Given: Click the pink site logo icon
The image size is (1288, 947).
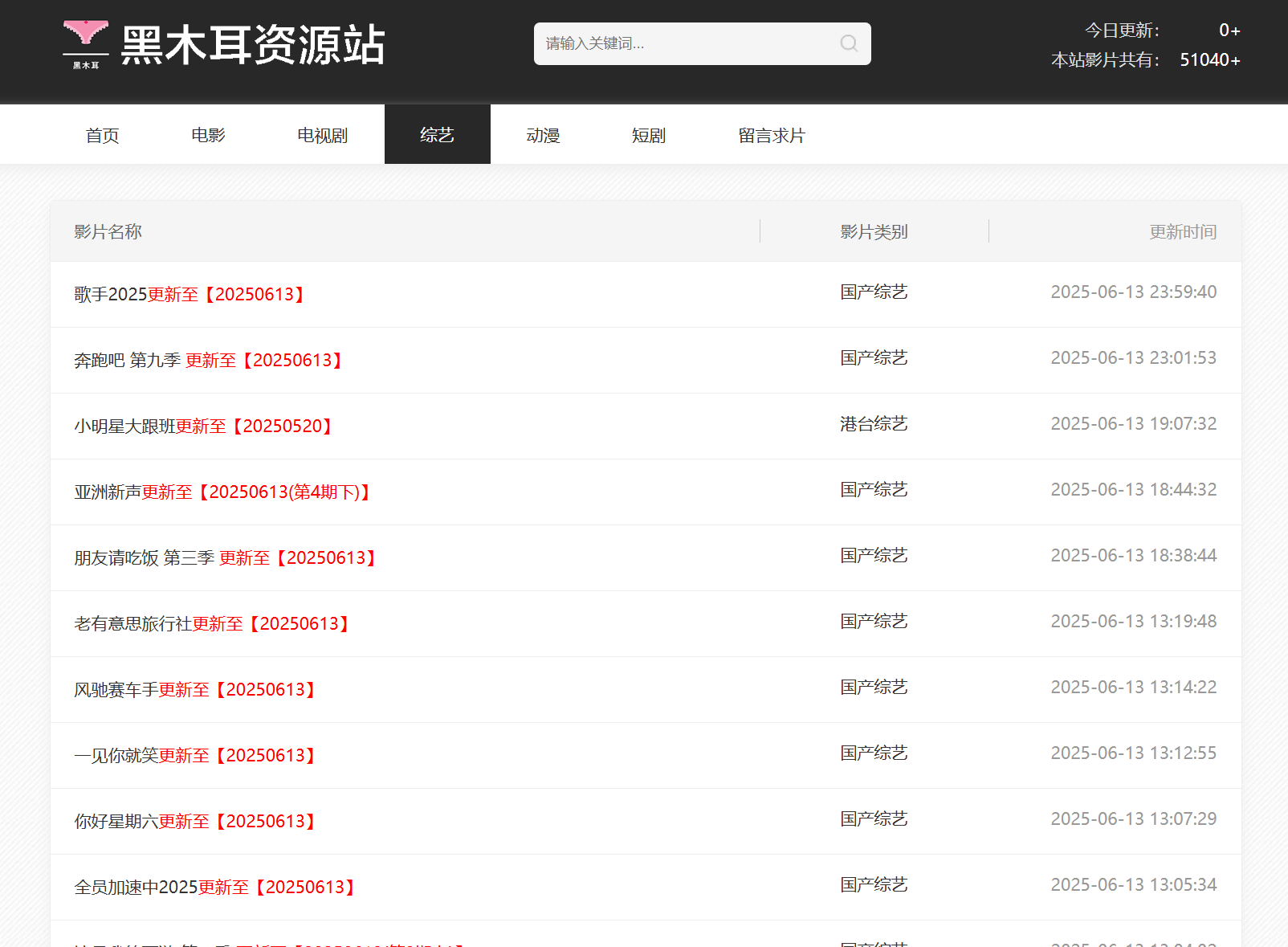Looking at the screenshot, I should [x=86, y=44].
